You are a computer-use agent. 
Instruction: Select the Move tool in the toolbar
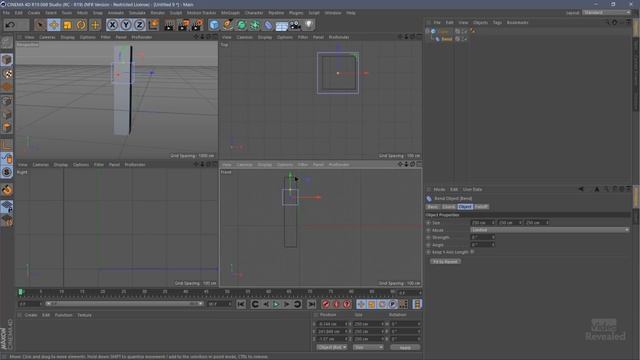point(53,25)
